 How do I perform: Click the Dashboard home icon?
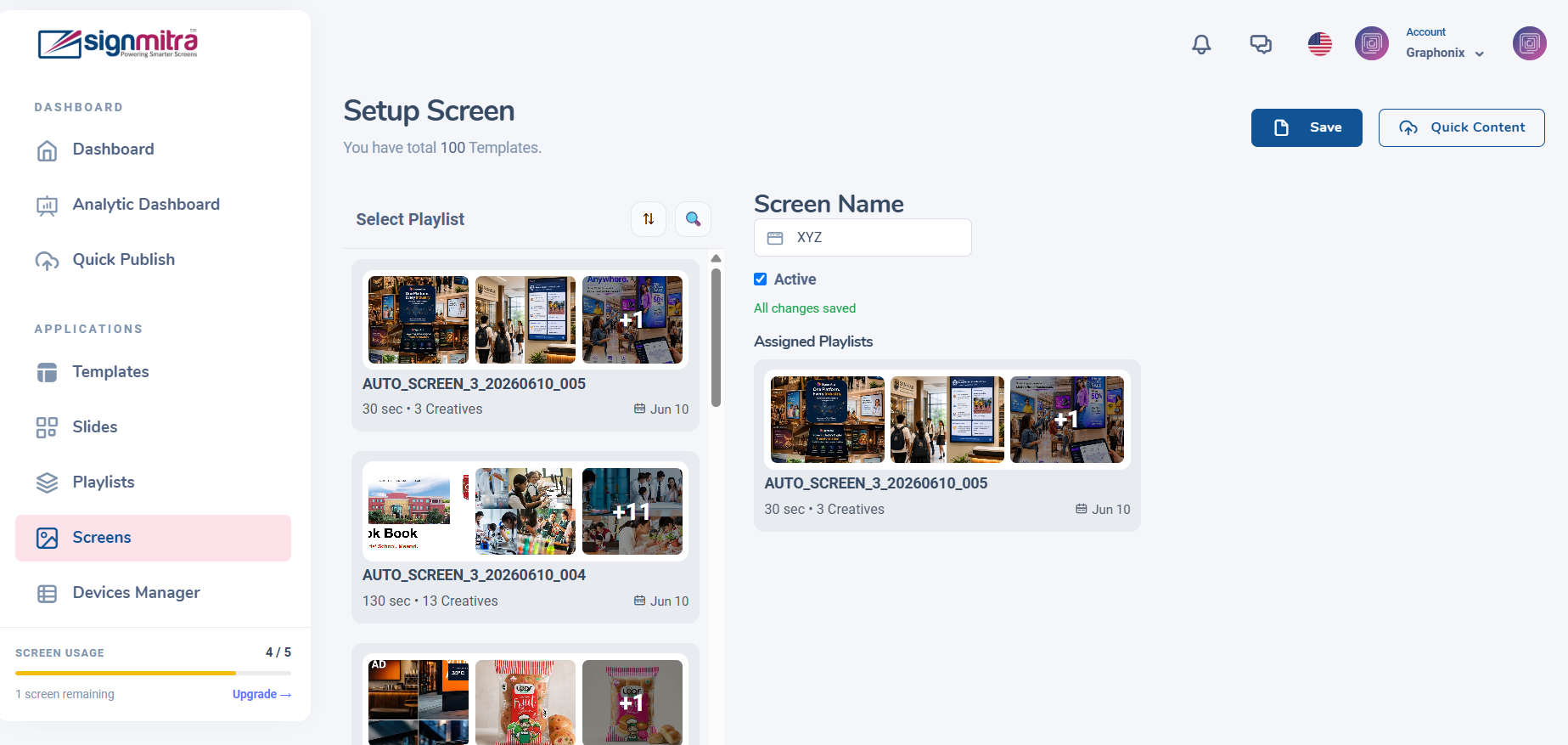coord(48,150)
